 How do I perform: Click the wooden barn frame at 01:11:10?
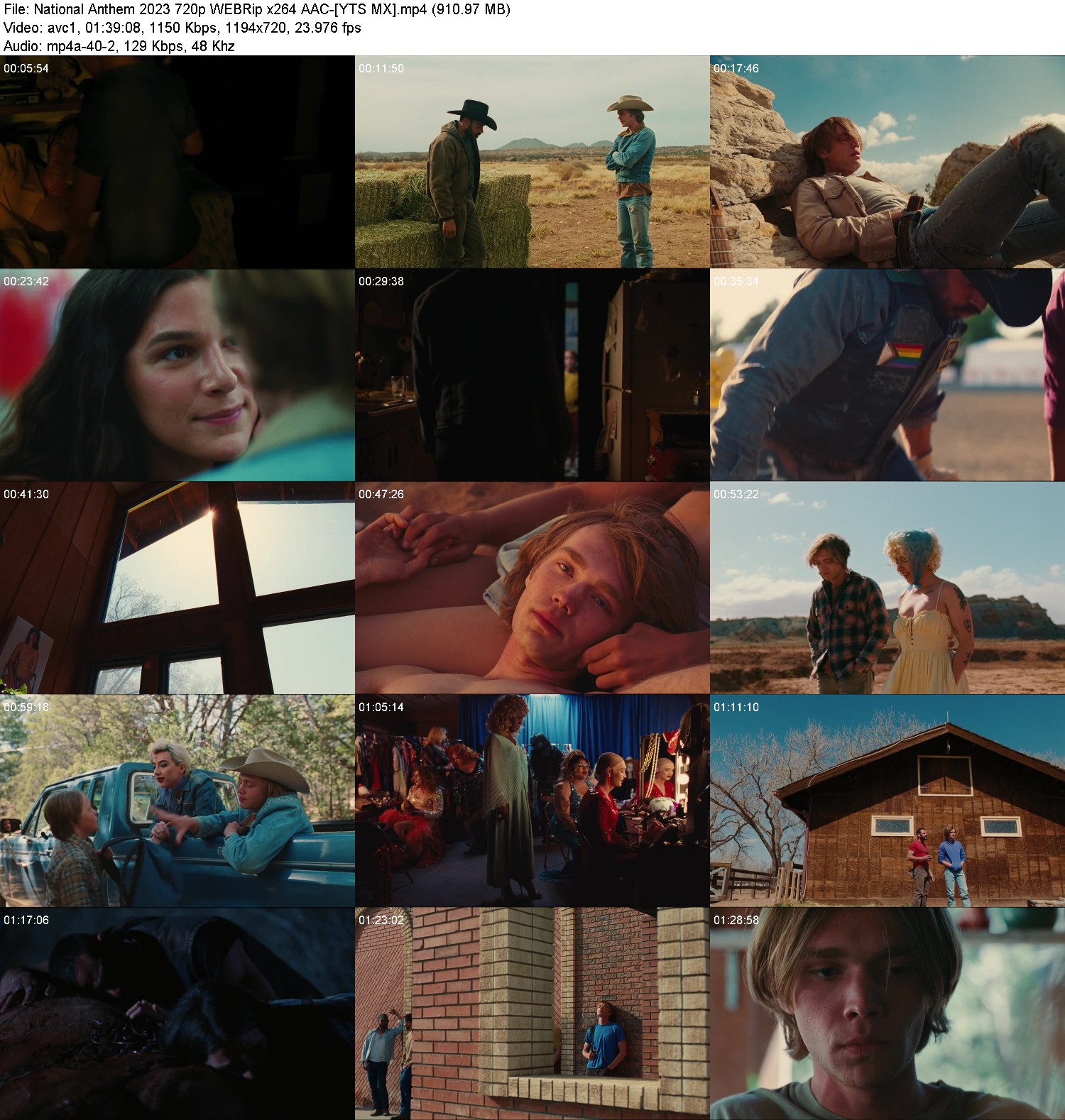pos(887,801)
